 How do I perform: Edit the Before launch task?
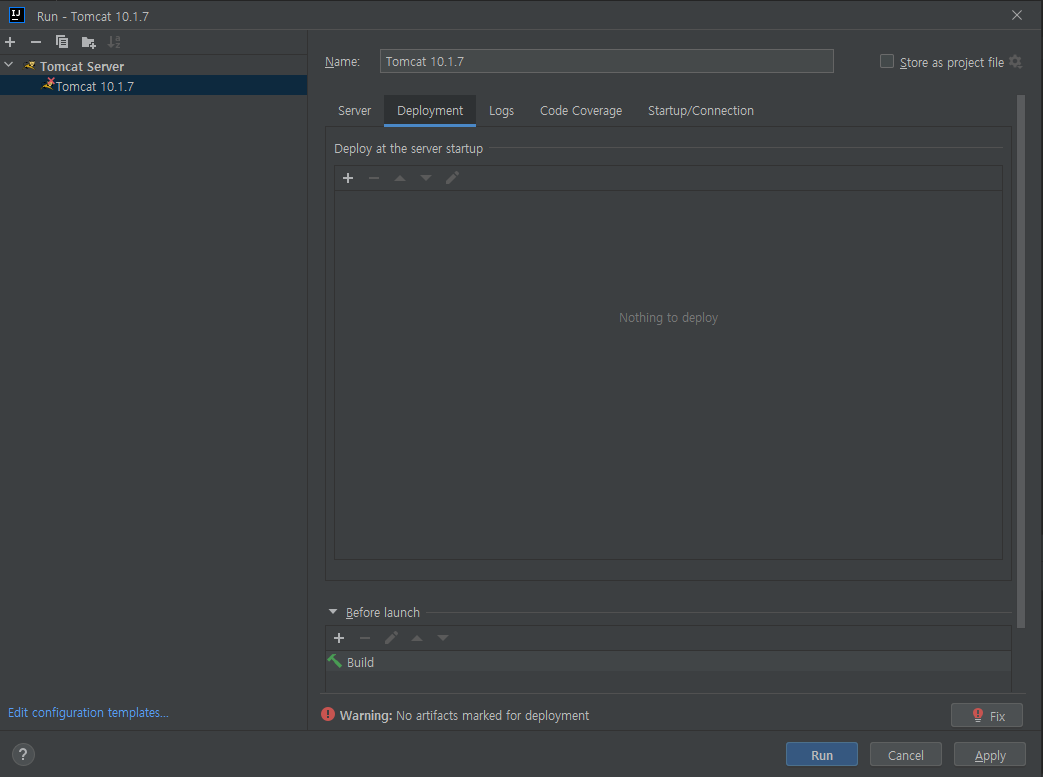pos(391,638)
